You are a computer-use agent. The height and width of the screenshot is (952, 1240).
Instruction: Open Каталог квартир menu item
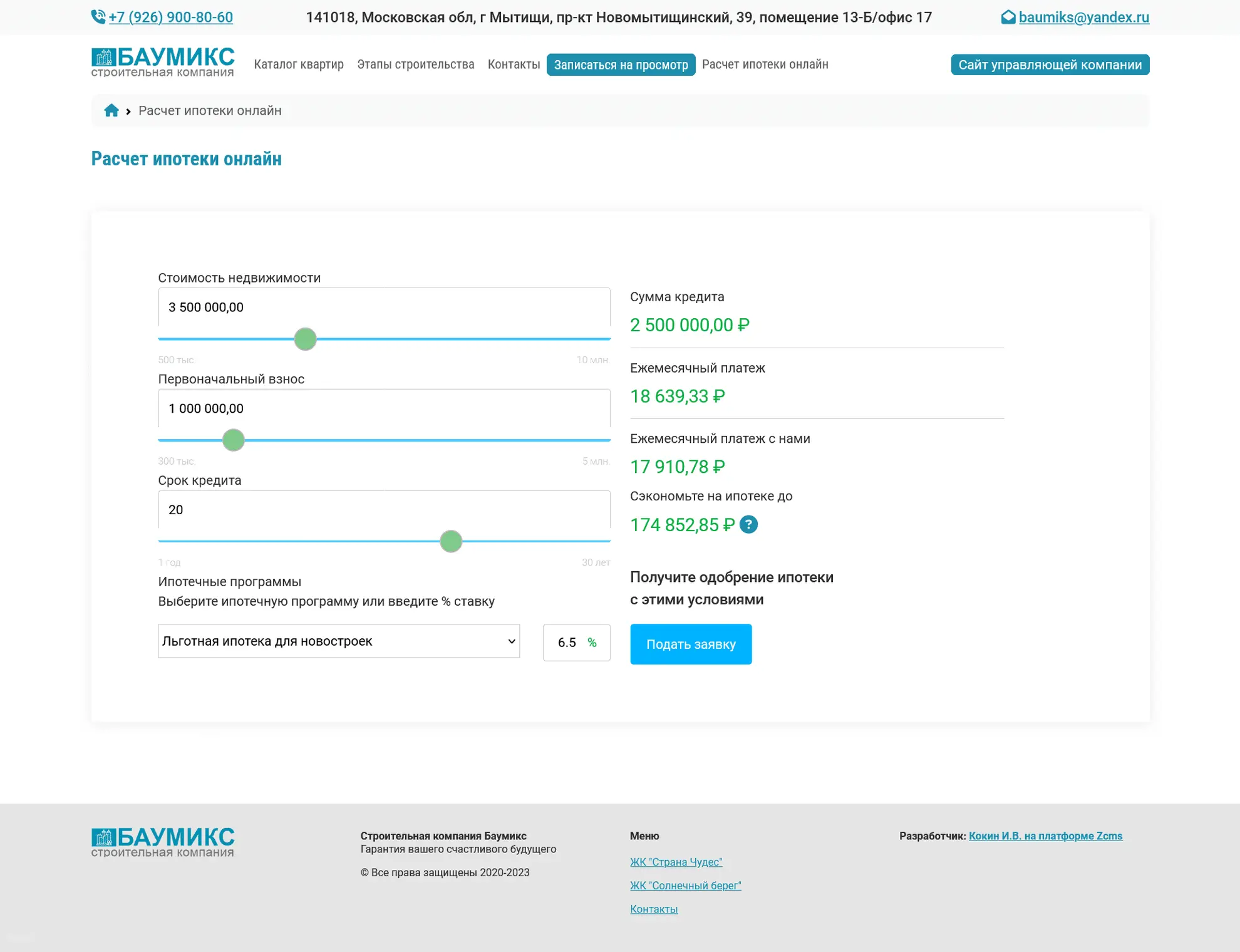(x=299, y=65)
